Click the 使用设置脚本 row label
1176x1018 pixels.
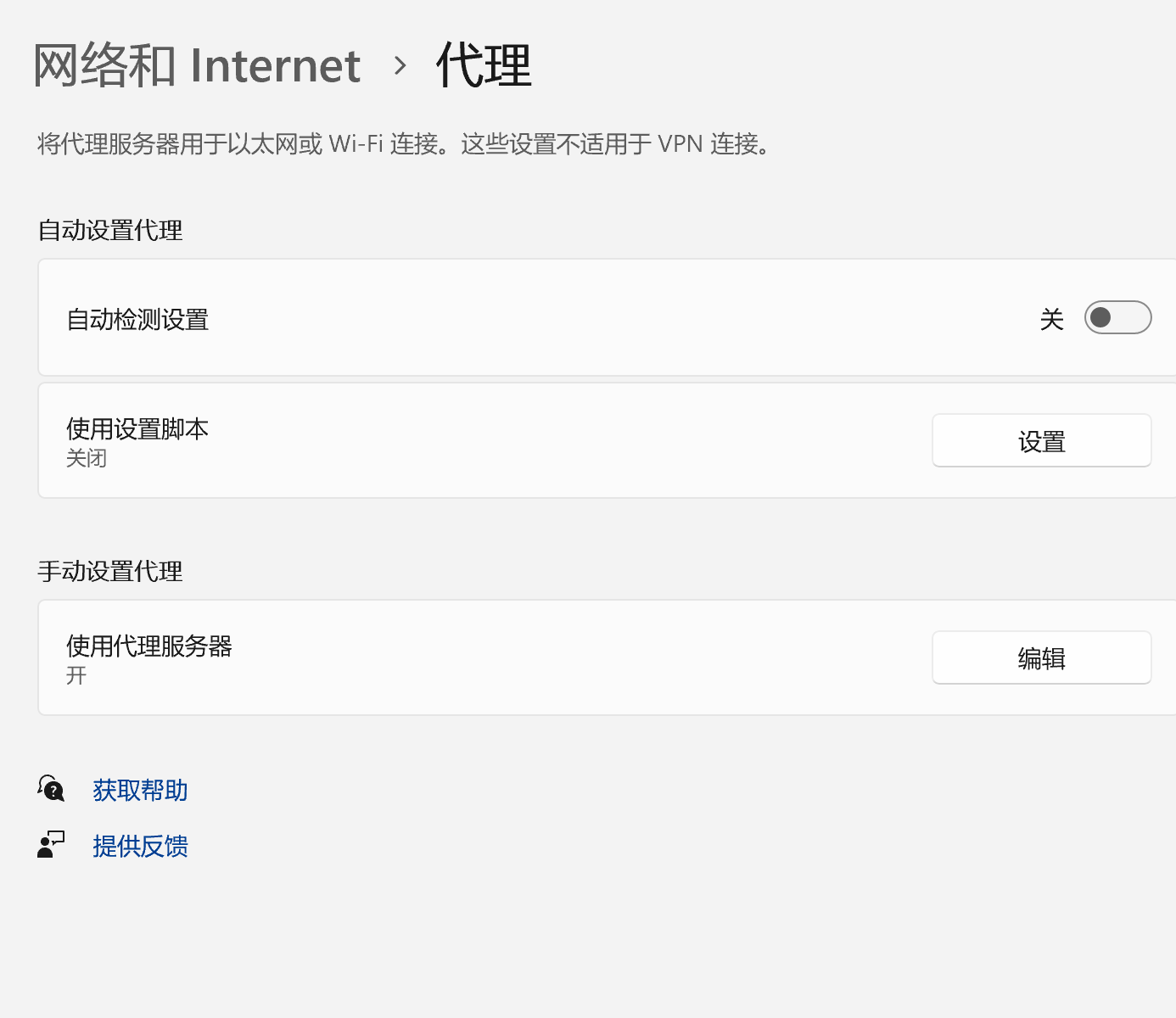coord(137,429)
